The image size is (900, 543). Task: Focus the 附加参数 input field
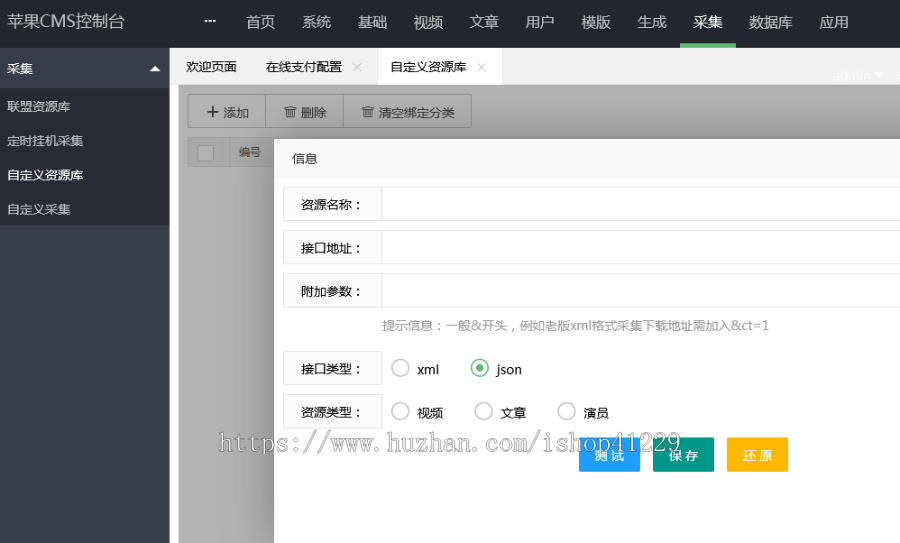click(x=641, y=291)
